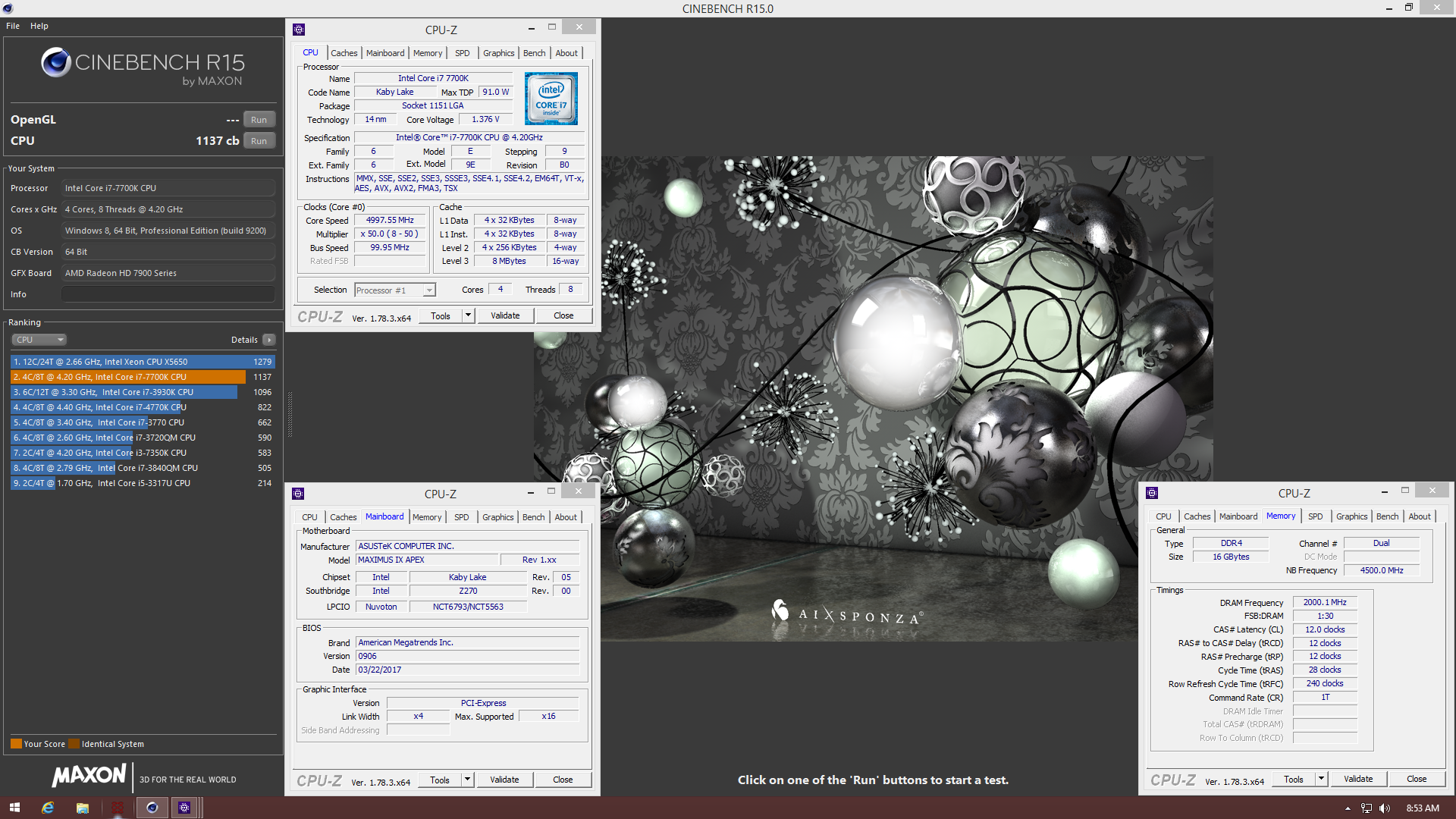Click the Close button in the Memory CPU-Z window
The image size is (1456, 819).
(x=1417, y=779)
